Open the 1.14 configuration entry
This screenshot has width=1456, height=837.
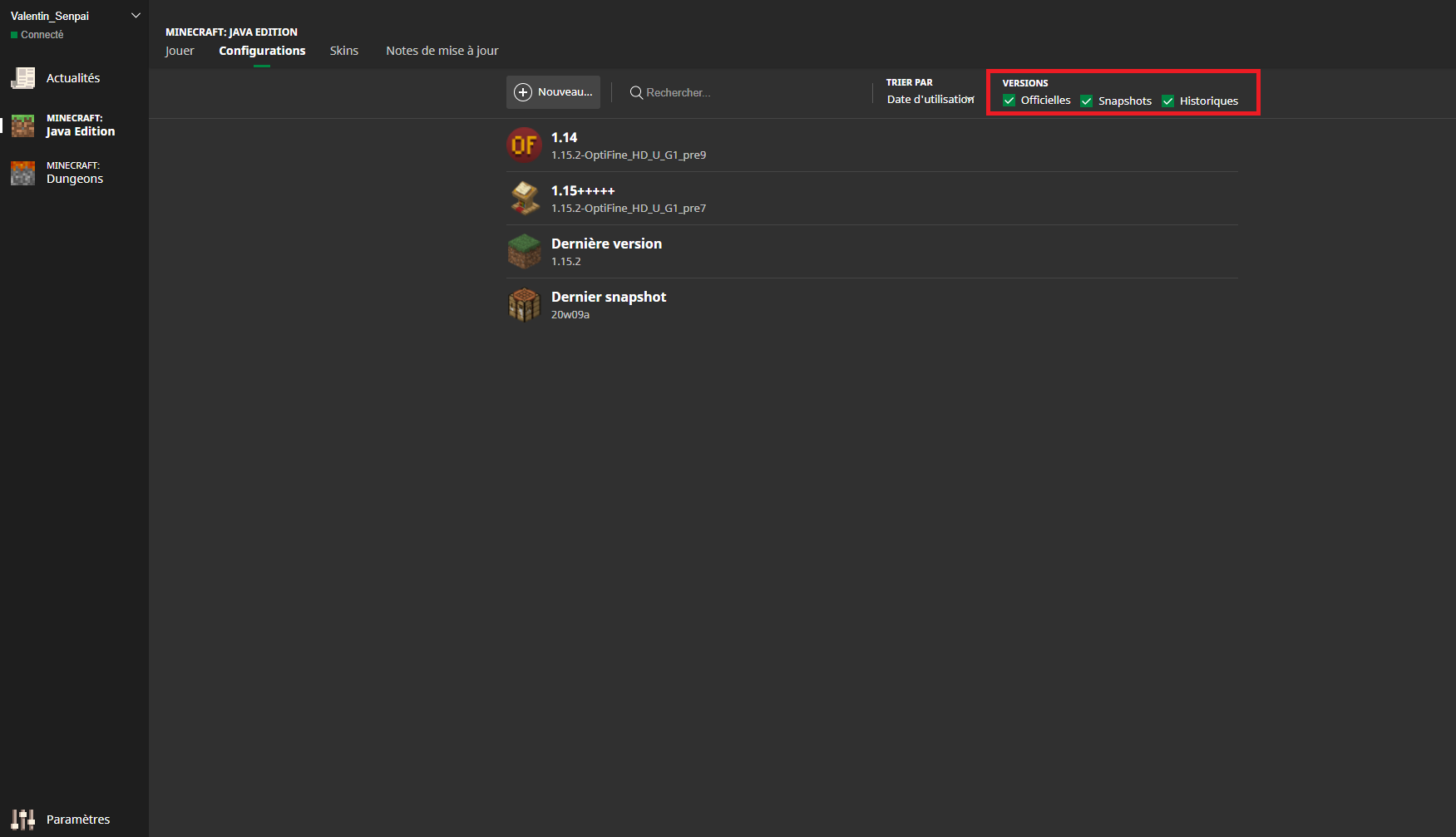[872, 145]
